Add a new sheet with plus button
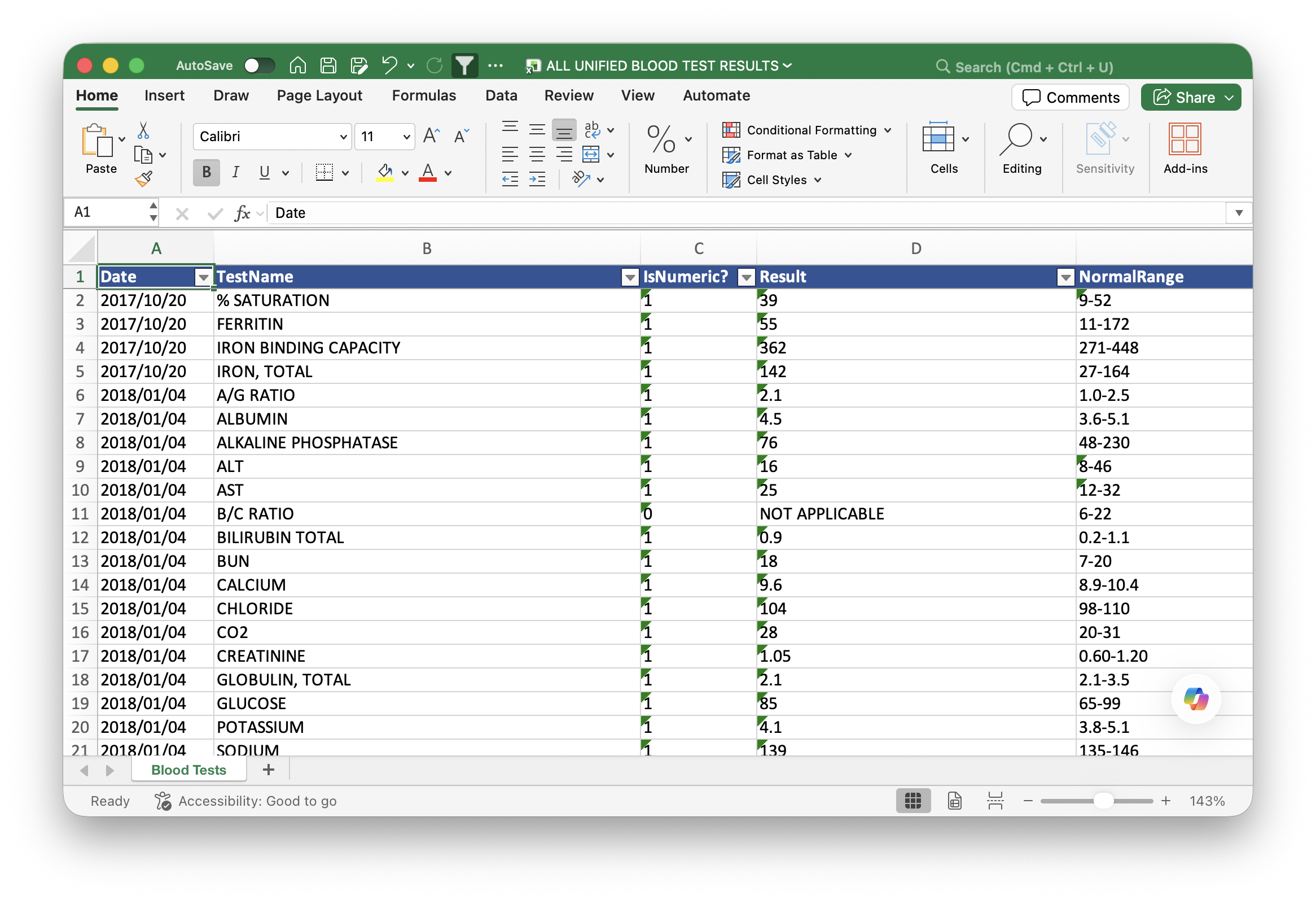 tap(269, 770)
